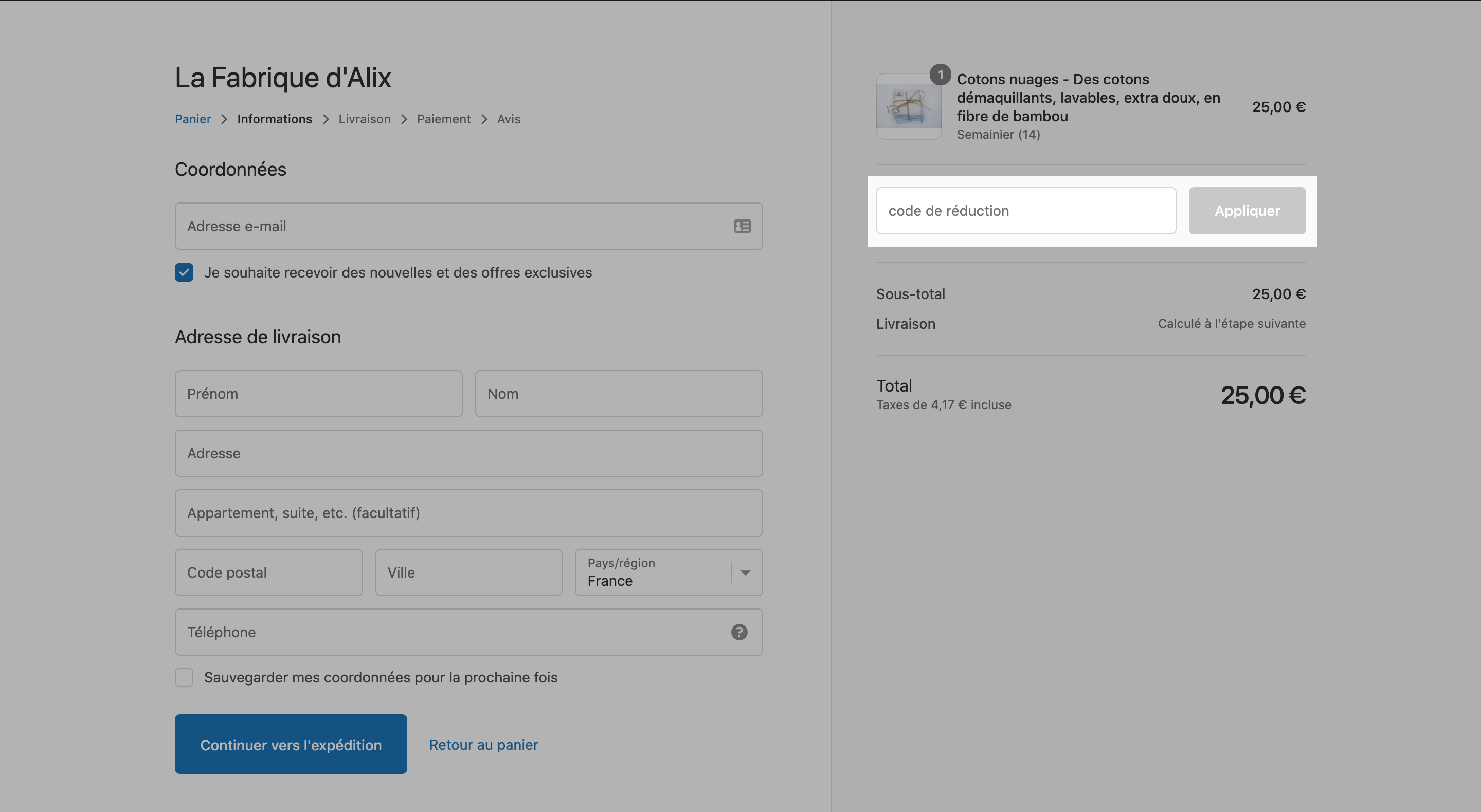Click the quantity badge on product thumbnail
Viewport: 1481px width, 812px height.
[x=940, y=75]
